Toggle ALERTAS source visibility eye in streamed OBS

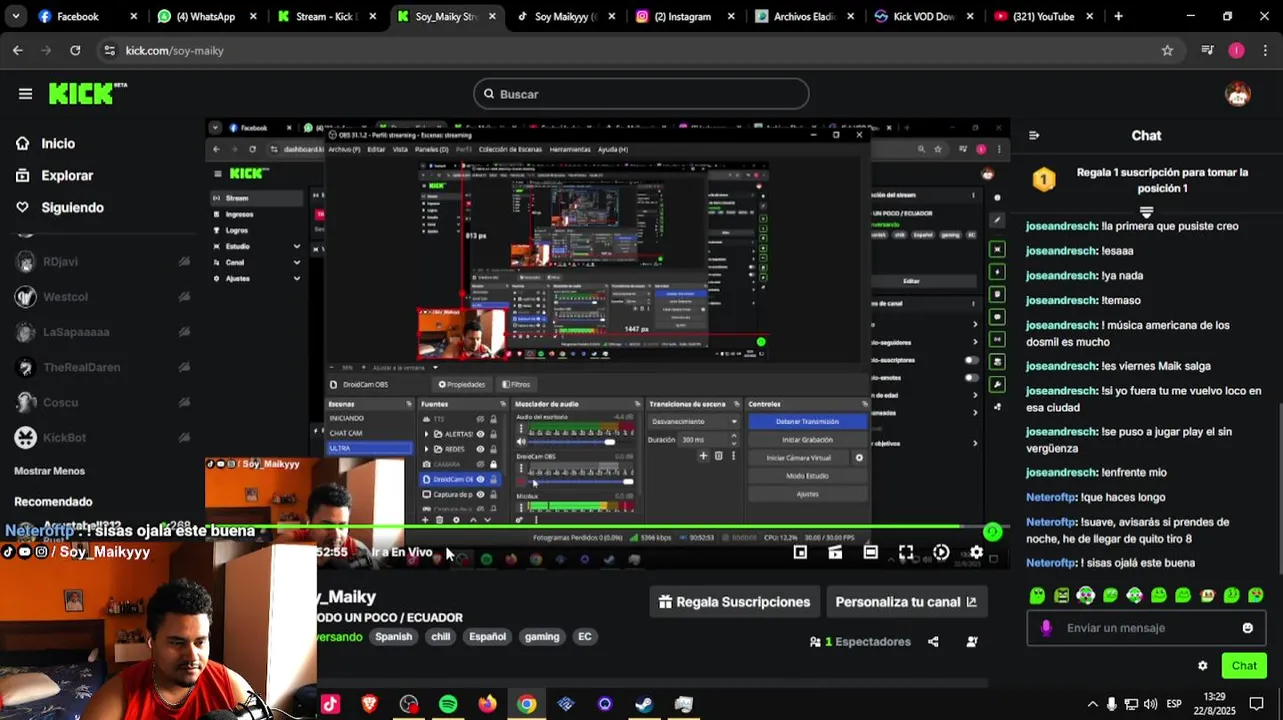click(x=480, y=434)
